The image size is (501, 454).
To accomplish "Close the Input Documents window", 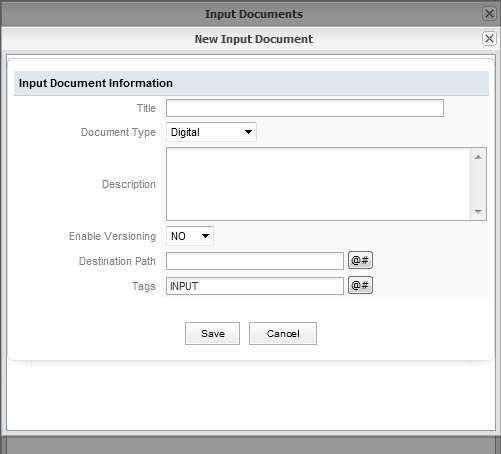I will (489, 14).
